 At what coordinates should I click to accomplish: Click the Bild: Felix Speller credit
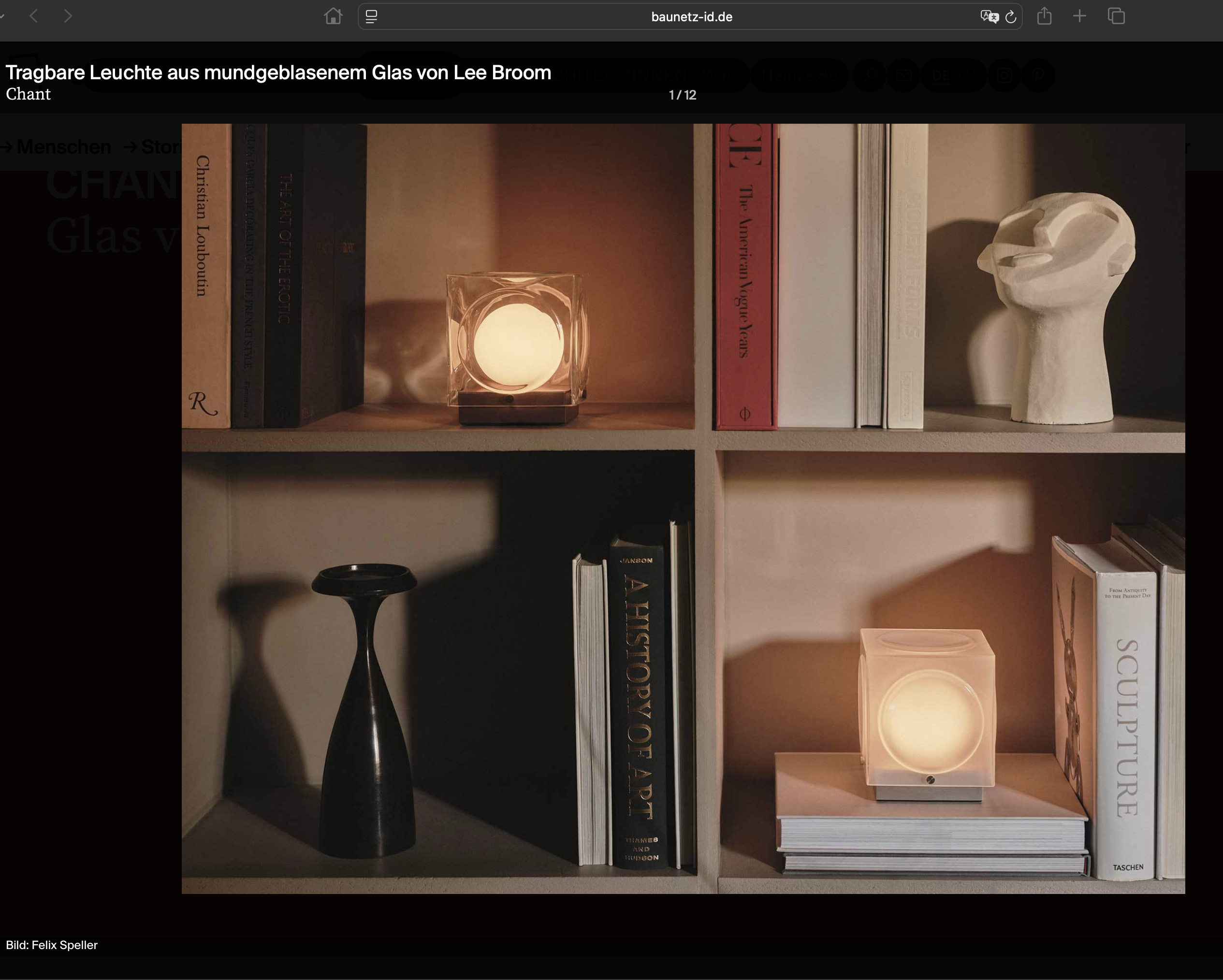click(x=52, y=945)
